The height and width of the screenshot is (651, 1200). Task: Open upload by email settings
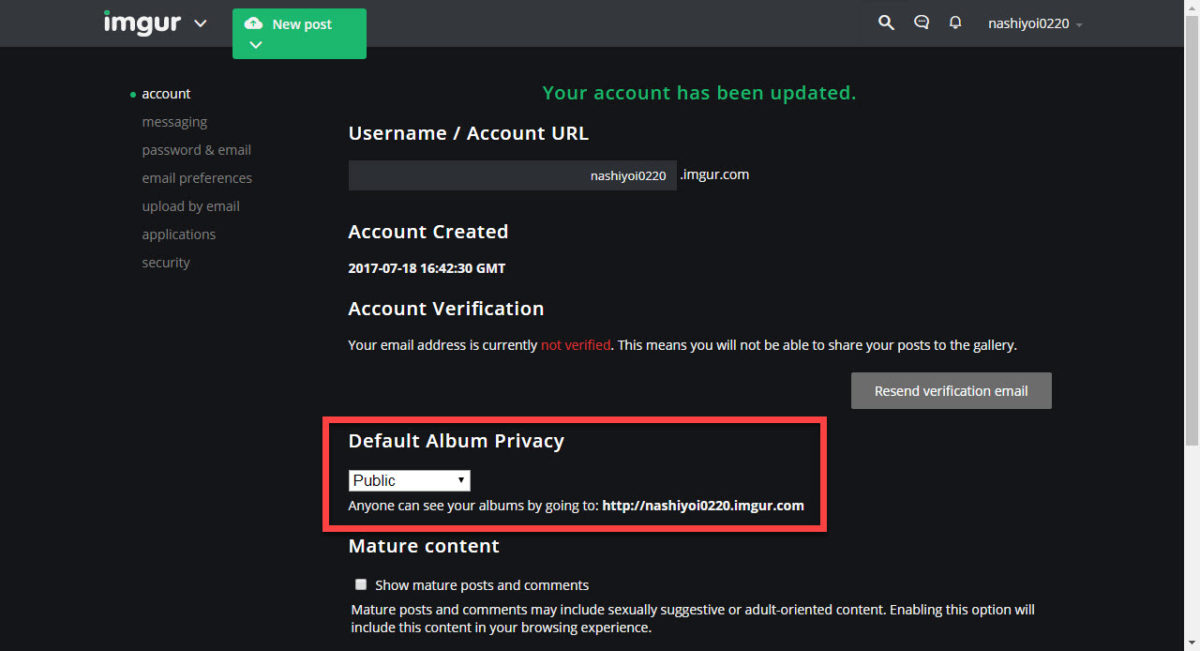tap(190, 206)
